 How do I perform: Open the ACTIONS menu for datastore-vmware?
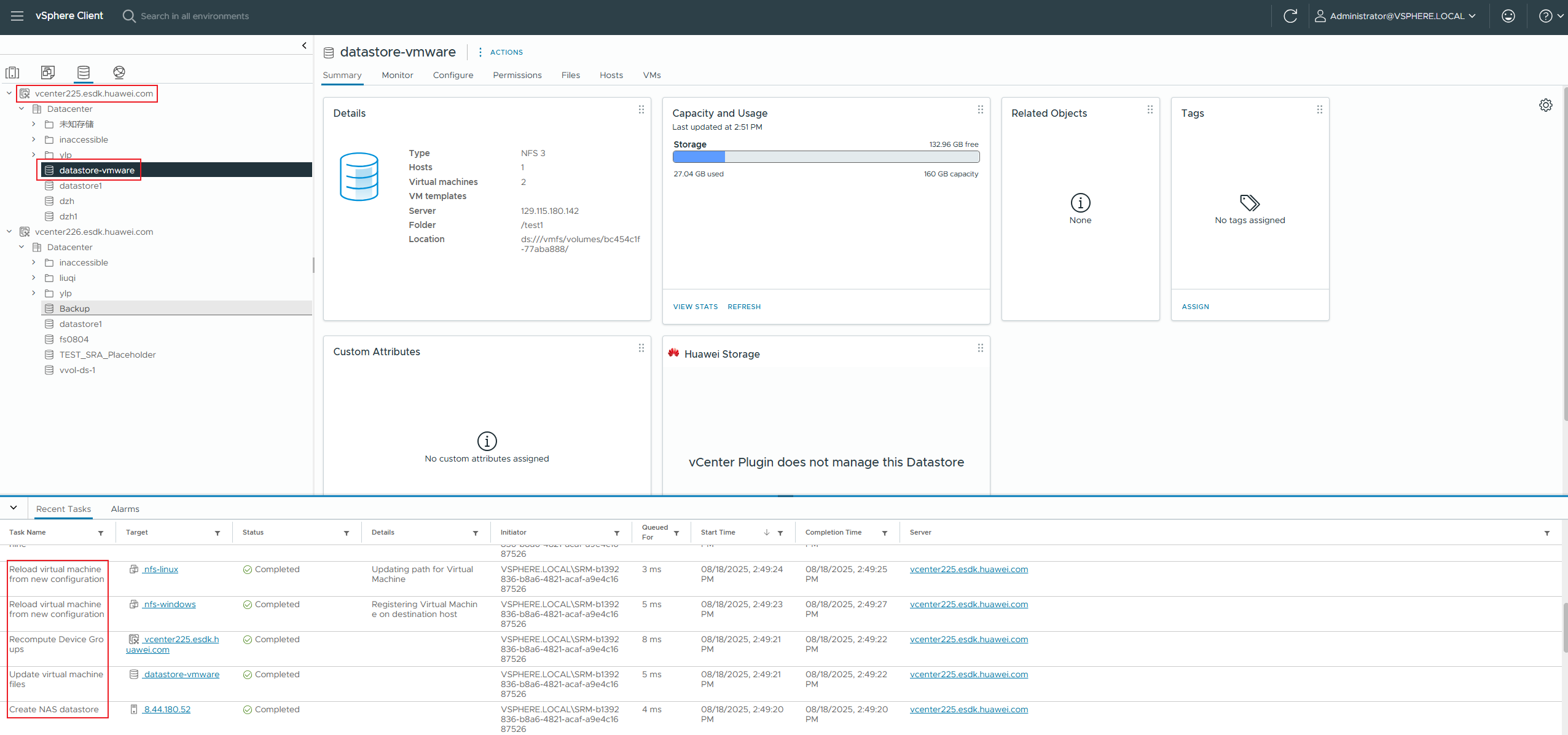(x=500, y=52)
